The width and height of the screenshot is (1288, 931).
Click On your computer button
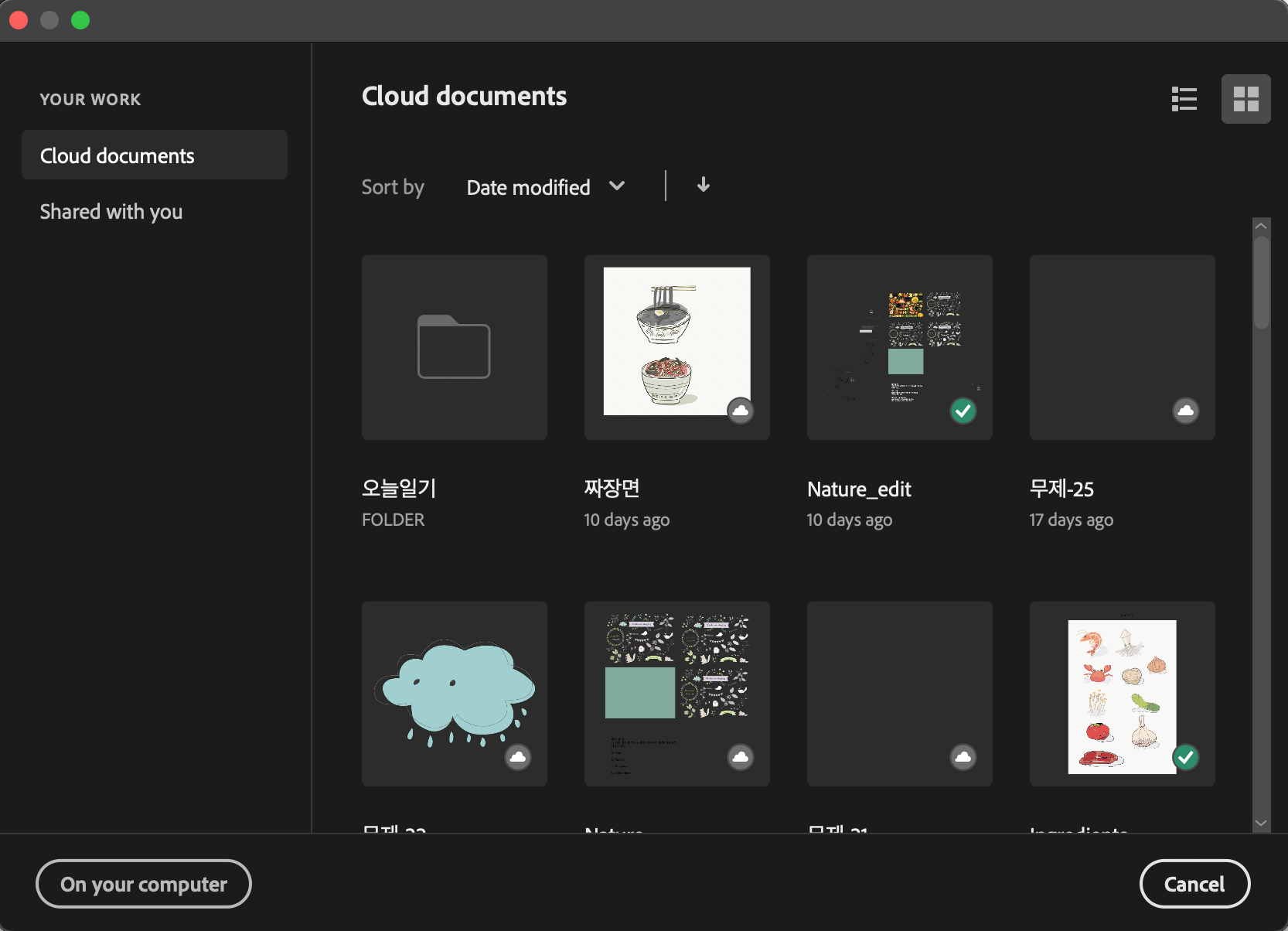(144, 883)
